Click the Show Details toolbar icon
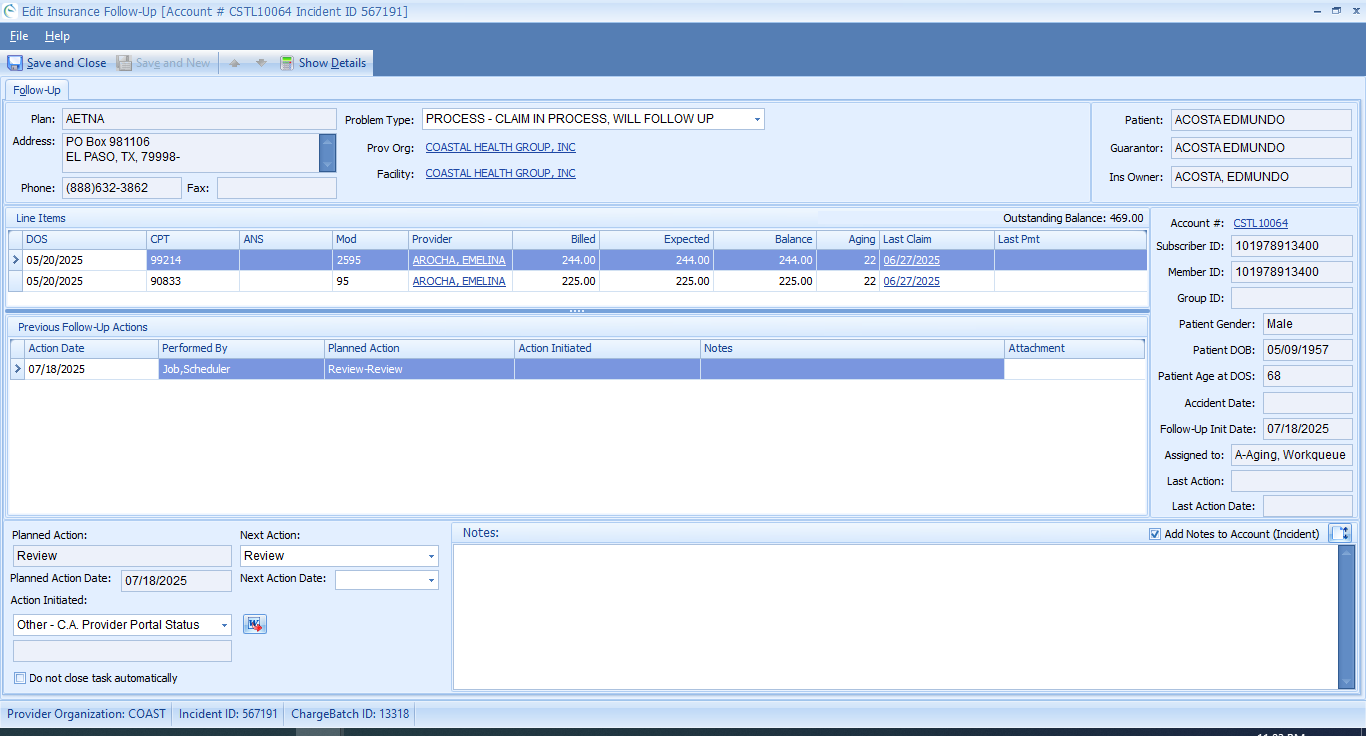This screenshot has height=736, width=1366. pos(287,63)
